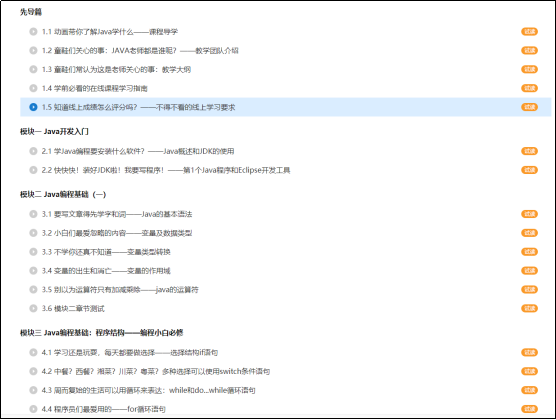
Task: Select the 模块三 section heading
Action: (101, 332)
